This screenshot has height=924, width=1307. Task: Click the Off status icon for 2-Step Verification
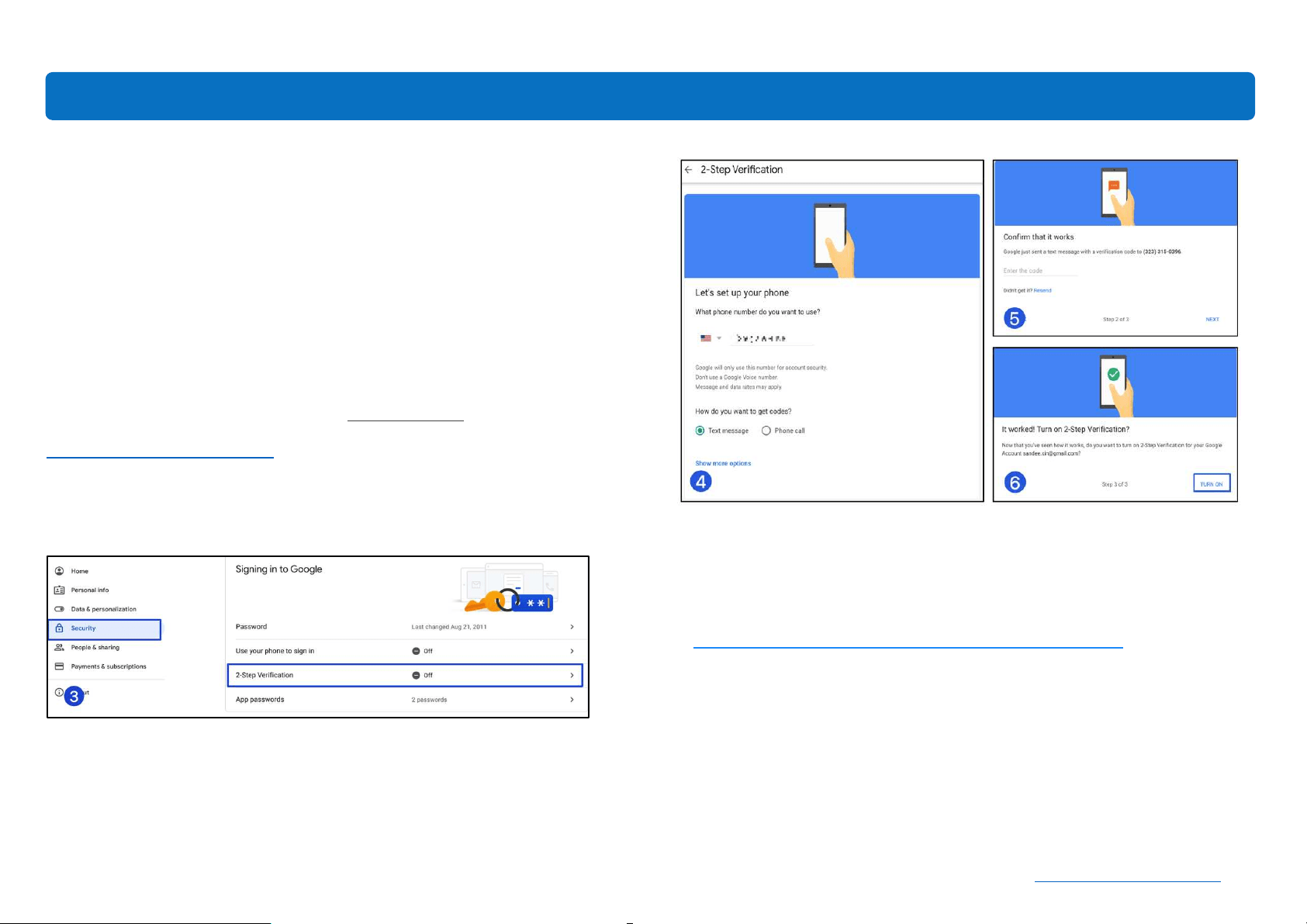coord(416,675)
